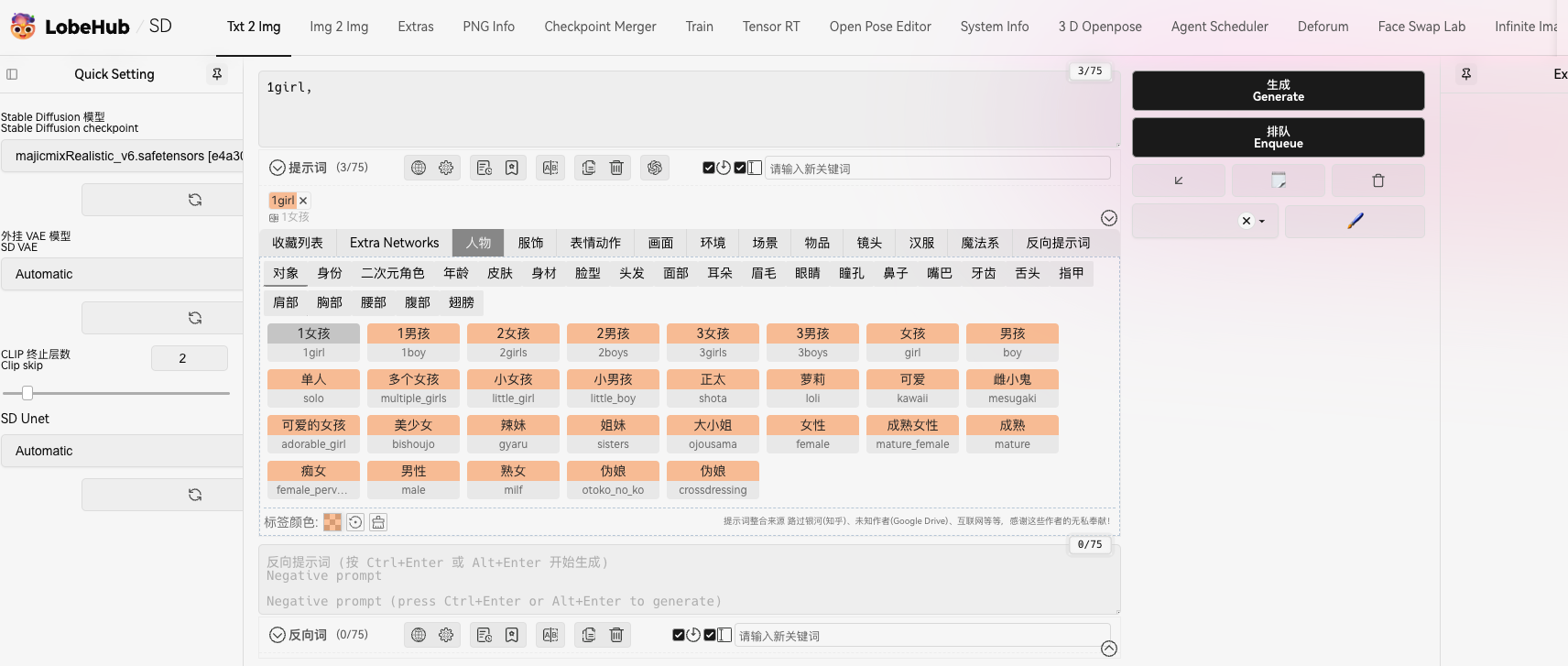This screenshot has width=1568, height=666.
Task: Toggle sidebar layout icon beside Quick Setting
Action: click(x=12, y=74)
